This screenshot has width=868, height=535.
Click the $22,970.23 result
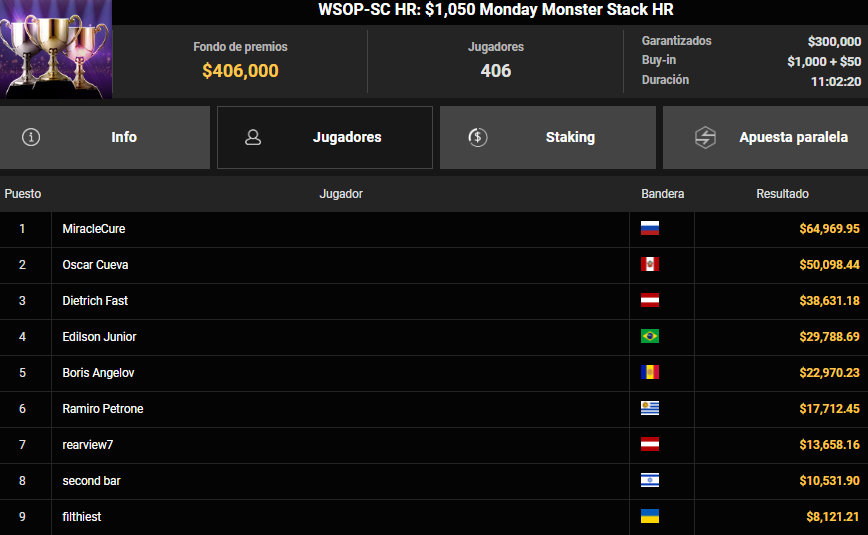[x=829, y=373]
